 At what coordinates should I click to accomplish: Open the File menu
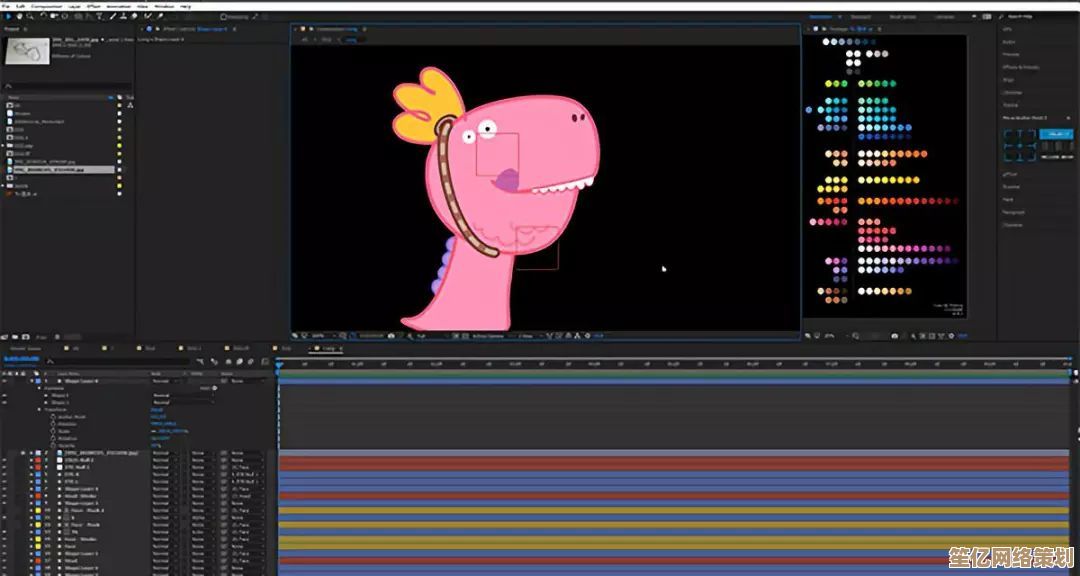point(6,6)
